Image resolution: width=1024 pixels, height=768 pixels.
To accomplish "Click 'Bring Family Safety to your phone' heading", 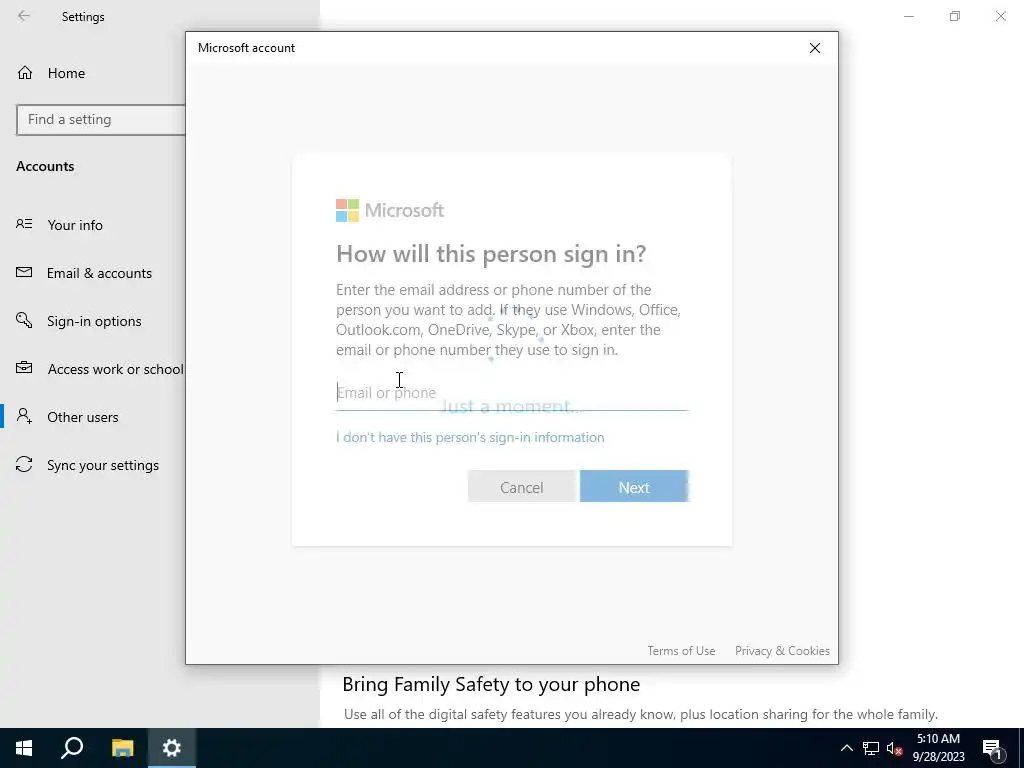I will tap(491, 684).
